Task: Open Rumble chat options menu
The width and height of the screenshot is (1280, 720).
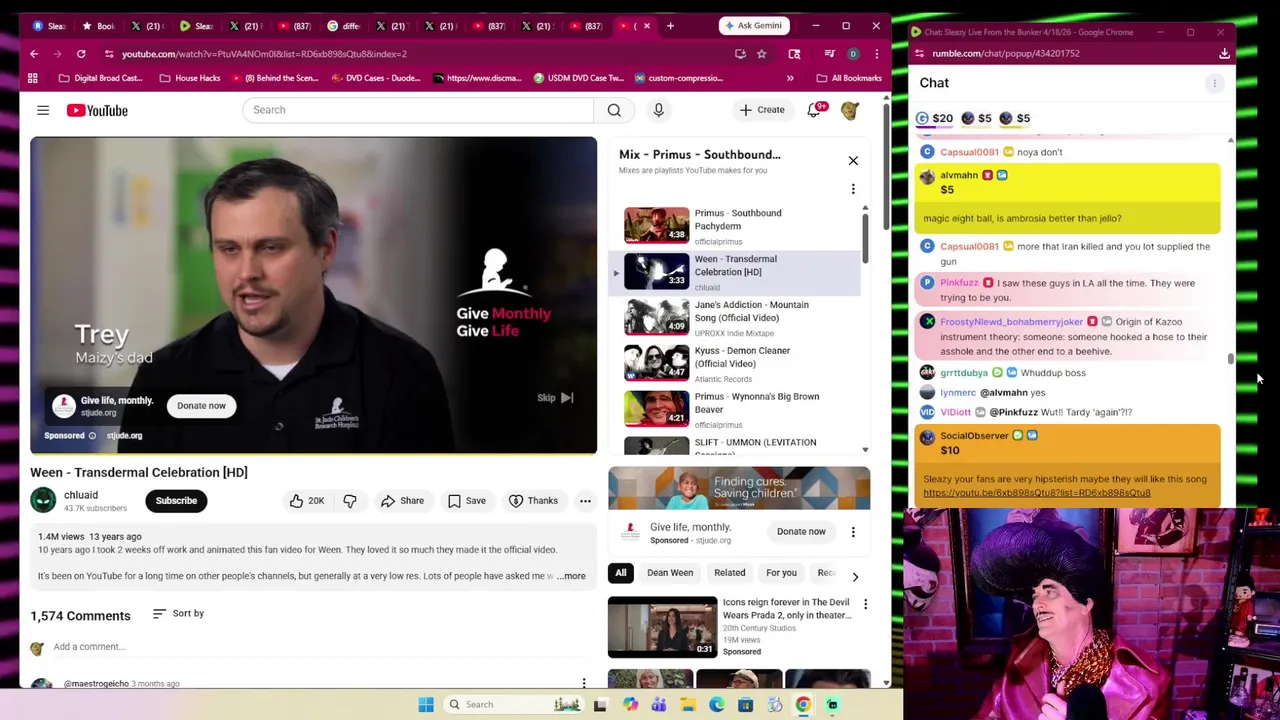Action: tap(1214, 83)
